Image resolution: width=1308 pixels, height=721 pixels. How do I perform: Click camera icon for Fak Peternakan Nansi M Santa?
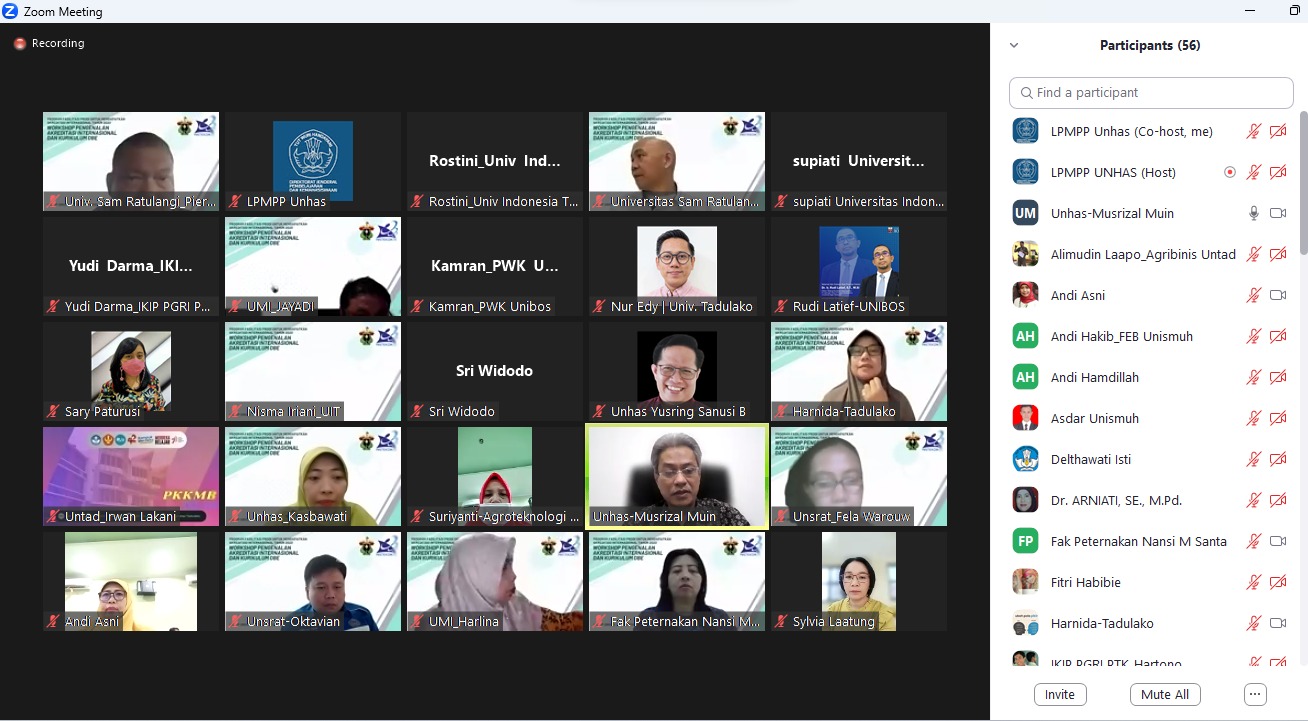(x=1277, y=541)
